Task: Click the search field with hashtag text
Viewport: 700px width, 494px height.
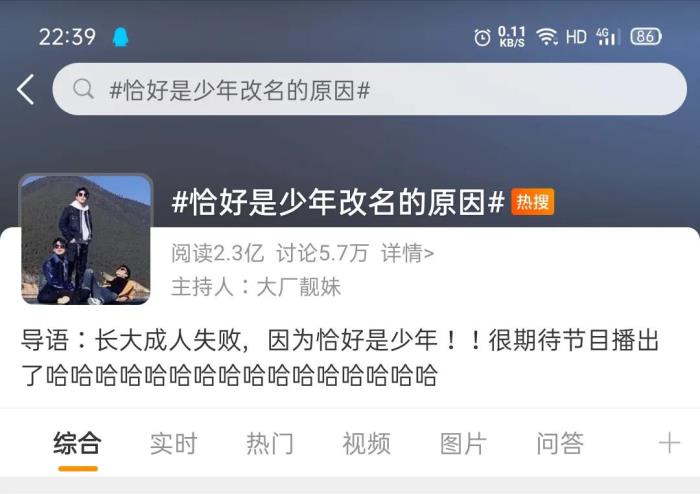Action: pyautogui.click(x=370, y=89)
